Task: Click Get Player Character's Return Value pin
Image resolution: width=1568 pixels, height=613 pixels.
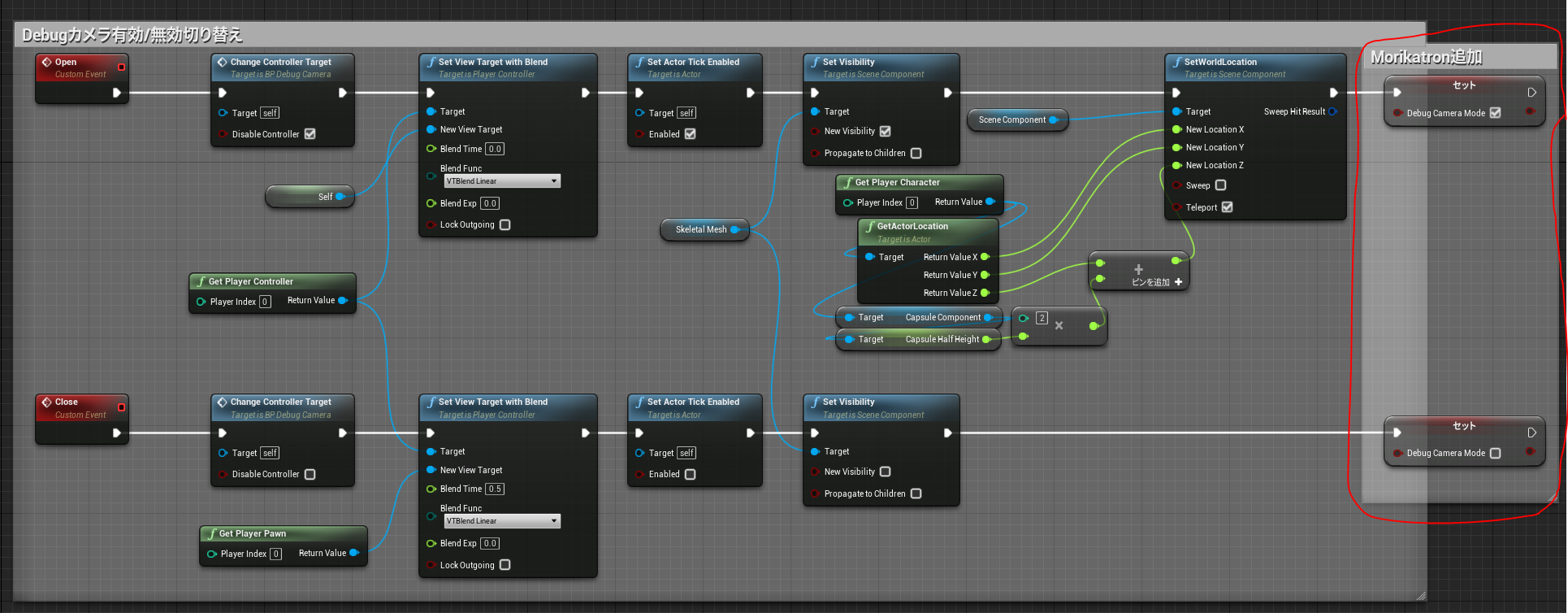Action: (990, 202)
